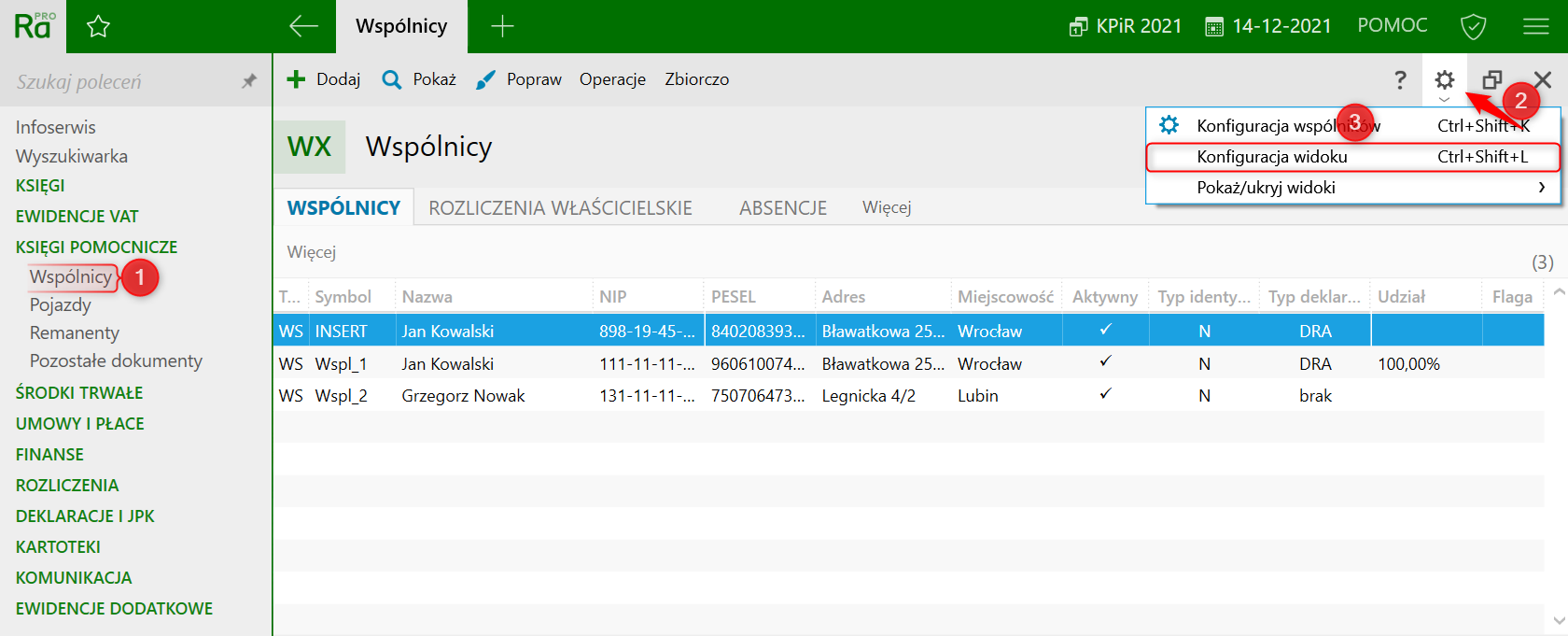Toggle Aktywny checkmark for Grzegorz Nowak
1568x636 pixels.
(1105, 395)
